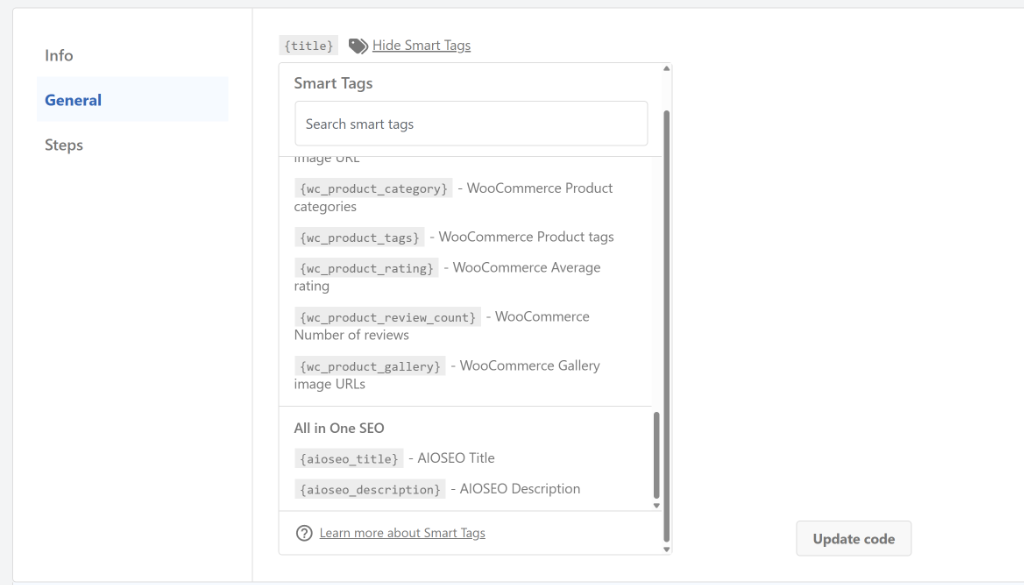The height and width of the screenshot is (585, 1024).
Task: Click 'WooCommerce Average rating' description
Action: point(447,277)
